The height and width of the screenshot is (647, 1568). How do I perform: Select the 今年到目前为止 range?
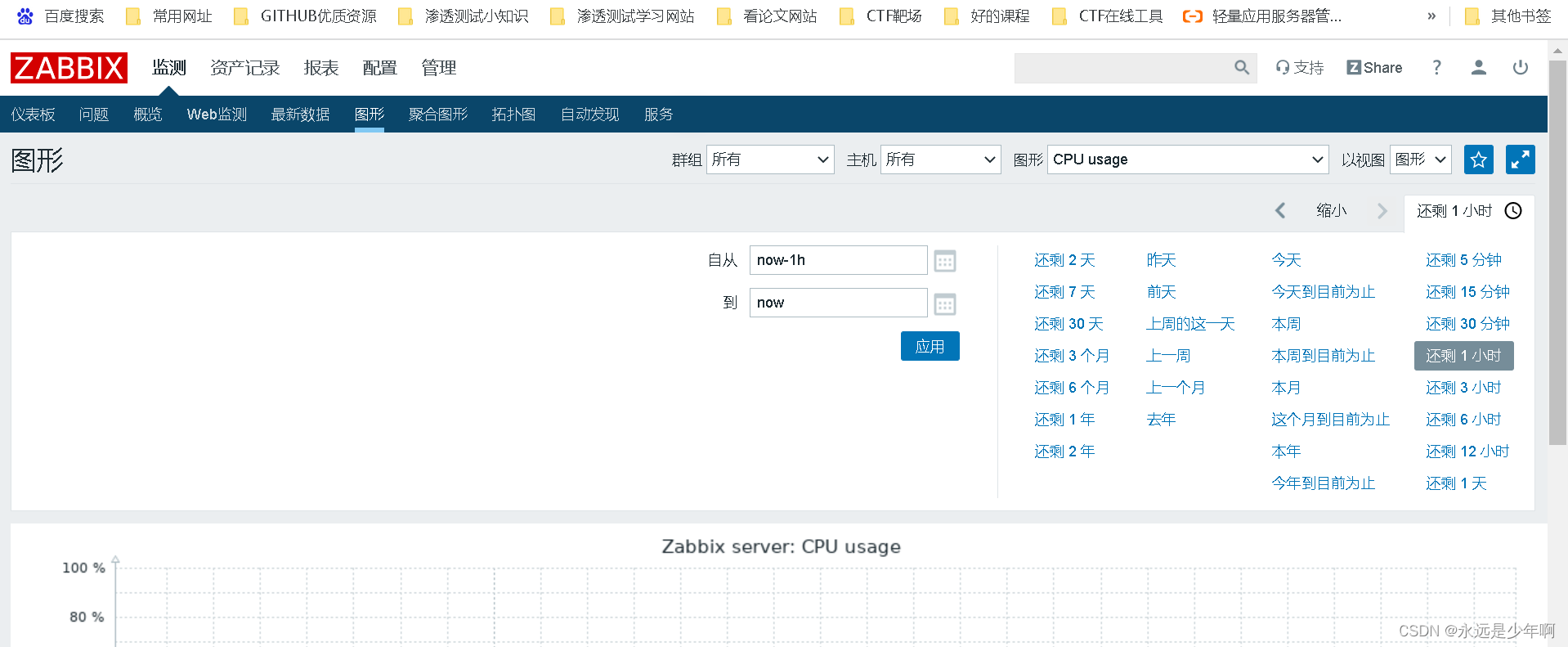(x=1324, y=483)
